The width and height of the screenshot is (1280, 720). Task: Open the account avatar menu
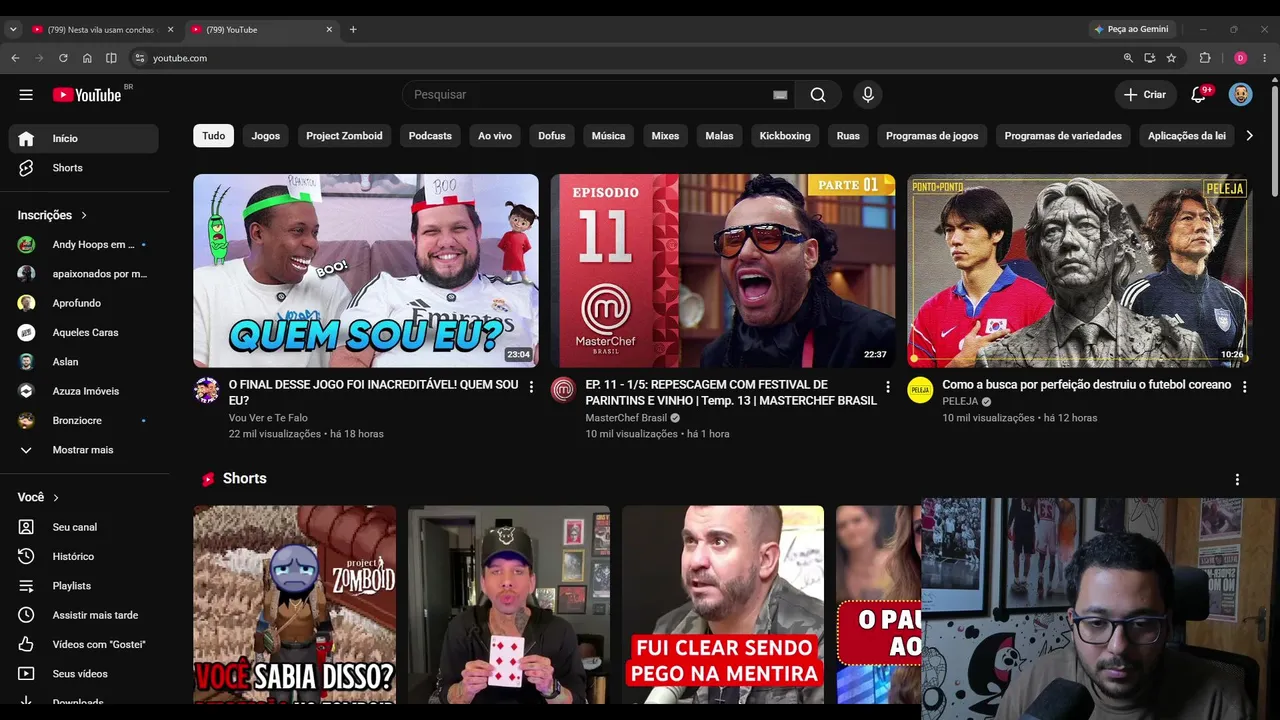(x=1240, y=95)
